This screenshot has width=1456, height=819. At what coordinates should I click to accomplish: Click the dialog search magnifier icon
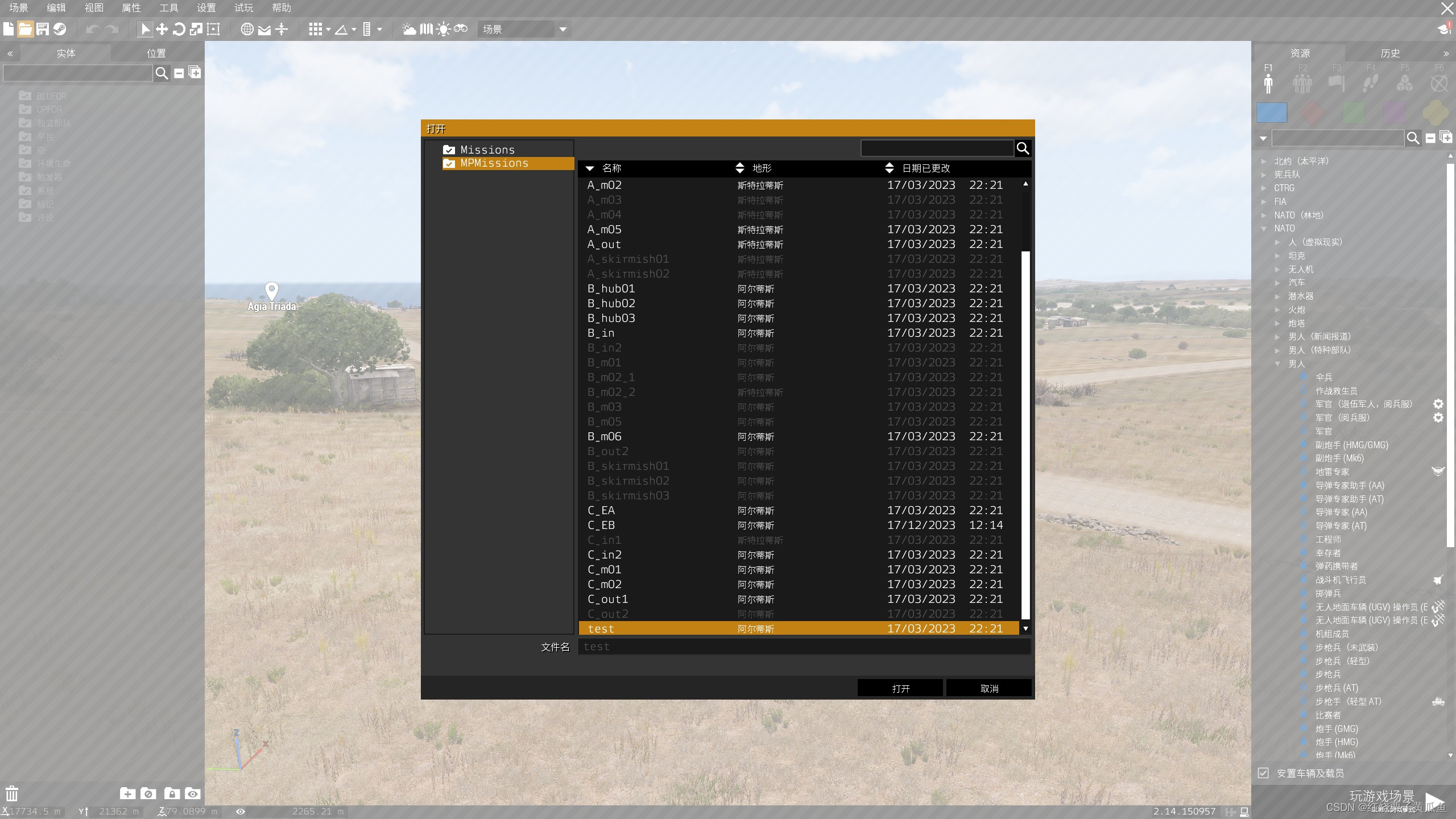coord(1023,148)
